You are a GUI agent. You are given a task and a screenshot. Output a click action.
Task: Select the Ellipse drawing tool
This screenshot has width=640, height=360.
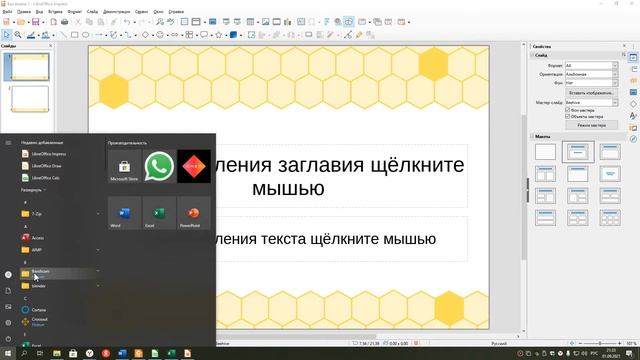point(86,35)
